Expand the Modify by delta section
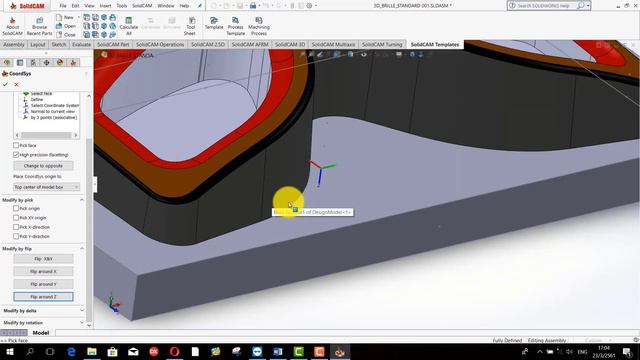The width and height of the screenshot is (640, 360). [x=82, y=311]
